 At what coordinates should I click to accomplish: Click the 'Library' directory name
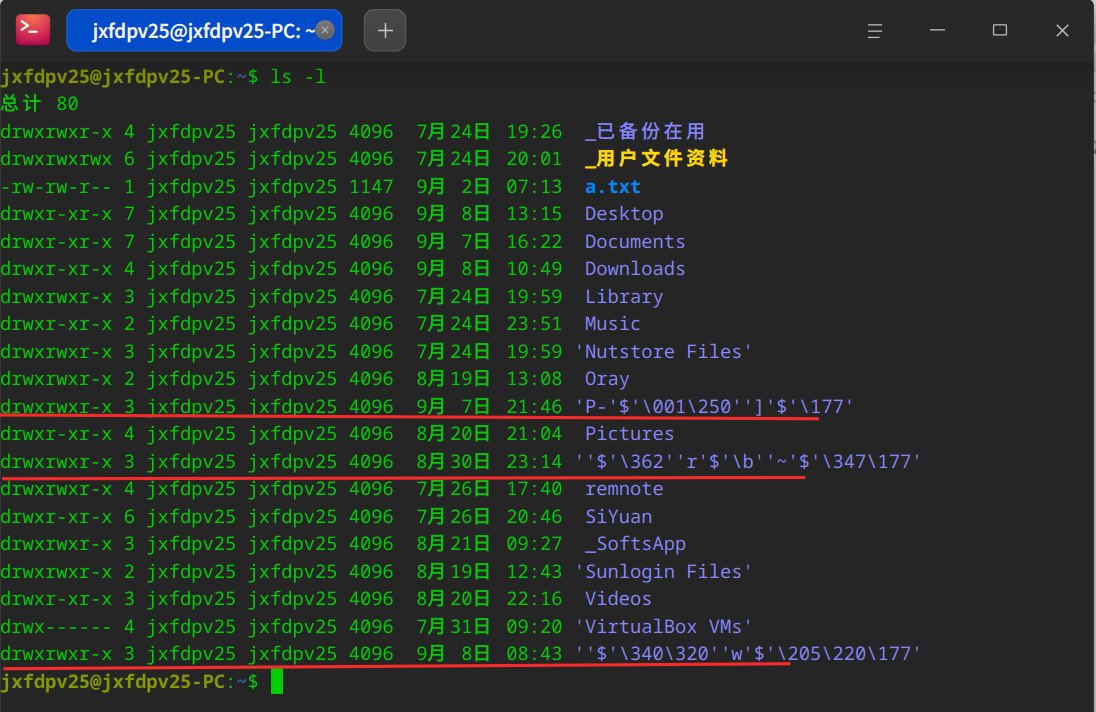(623, 297)
